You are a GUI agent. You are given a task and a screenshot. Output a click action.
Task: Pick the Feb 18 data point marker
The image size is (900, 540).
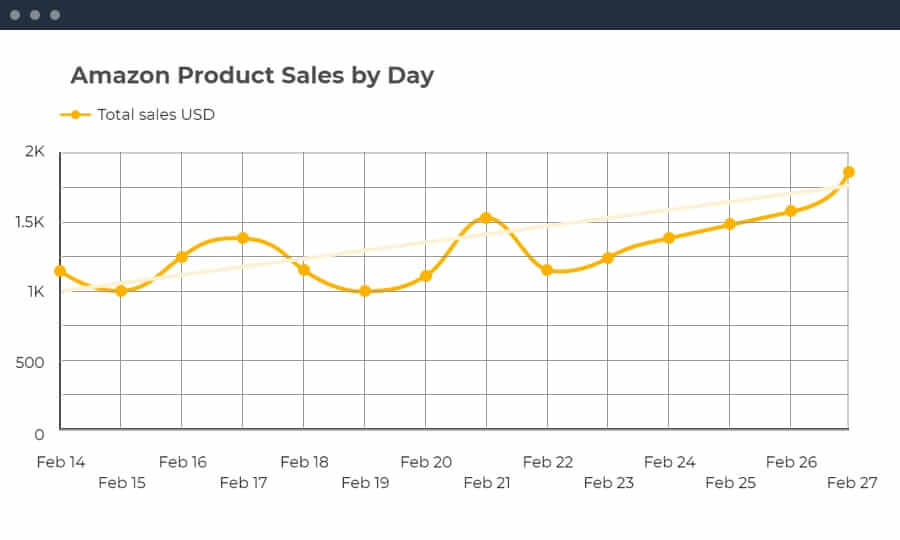[304, 270]
